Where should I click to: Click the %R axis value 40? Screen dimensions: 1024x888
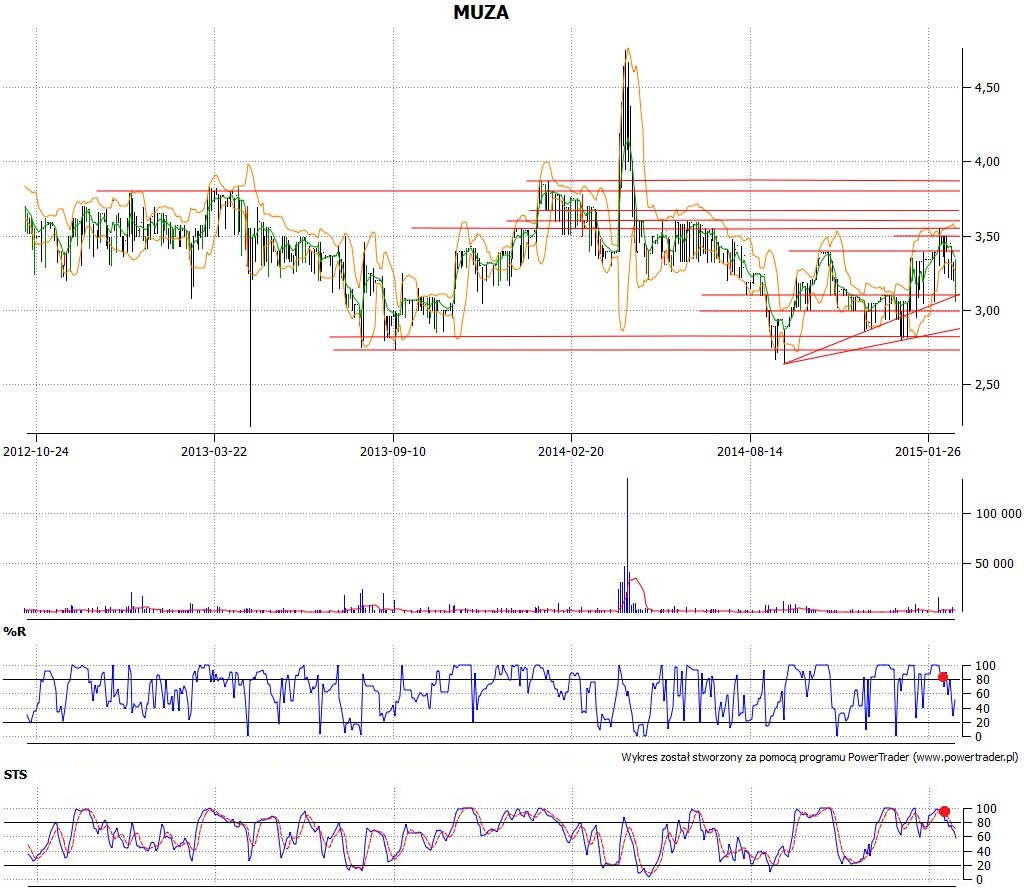click(x=982, y=708)
